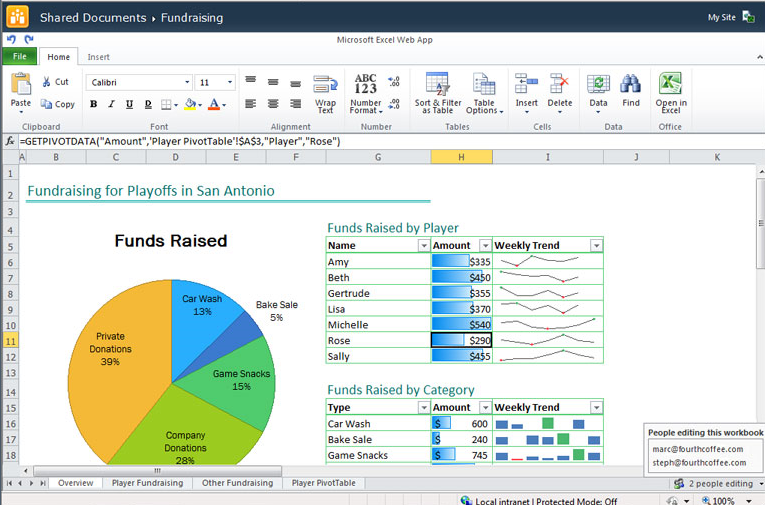Image resolution: width=765 pixels, height=505 pixels.
Task: Click the Fundraising breadcrumb link
Action: [191, 18]
